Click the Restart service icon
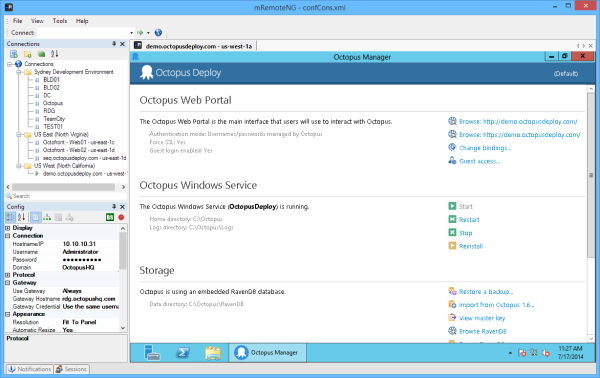 pos(452,219)
